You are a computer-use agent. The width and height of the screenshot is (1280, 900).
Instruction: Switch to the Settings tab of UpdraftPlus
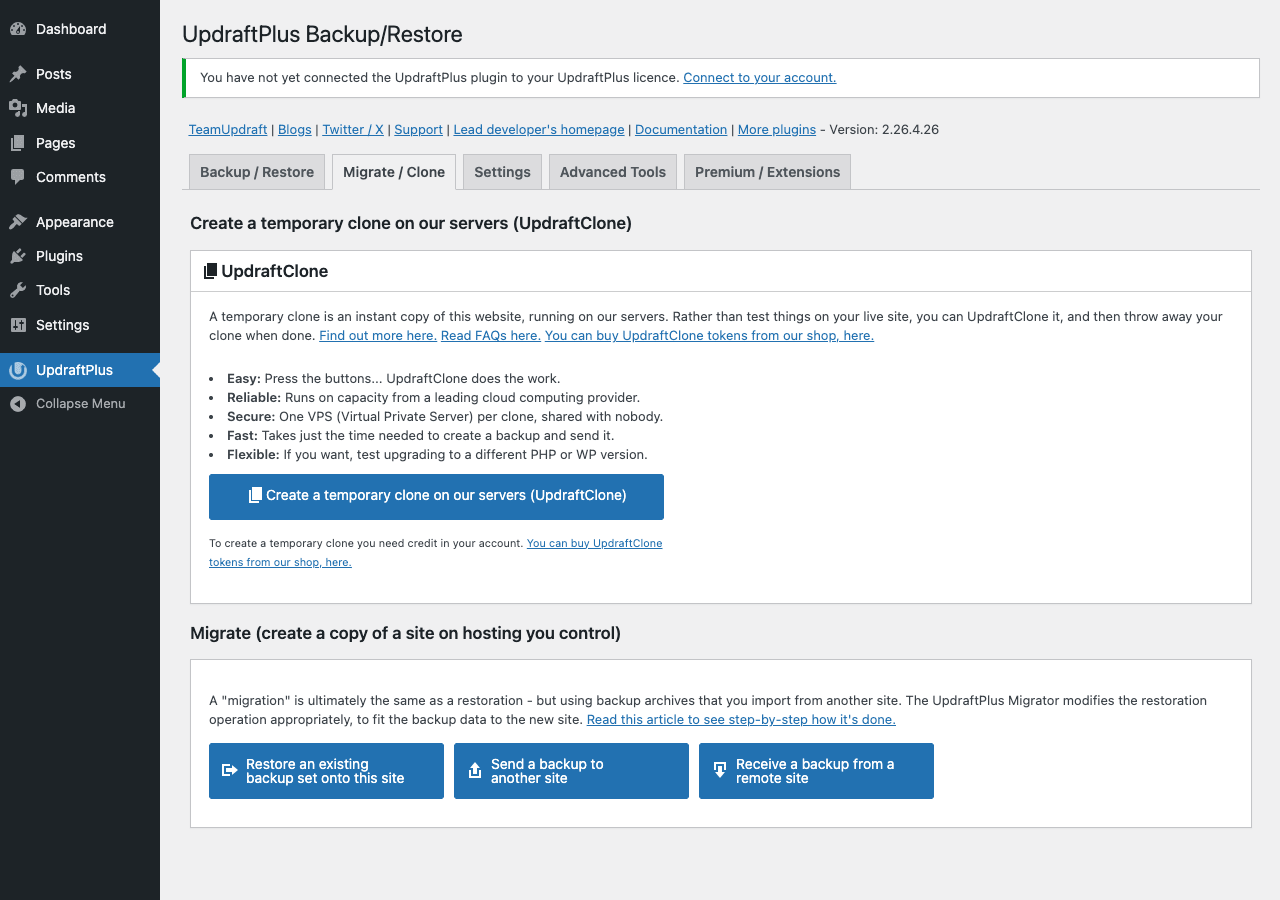(502, 172)
